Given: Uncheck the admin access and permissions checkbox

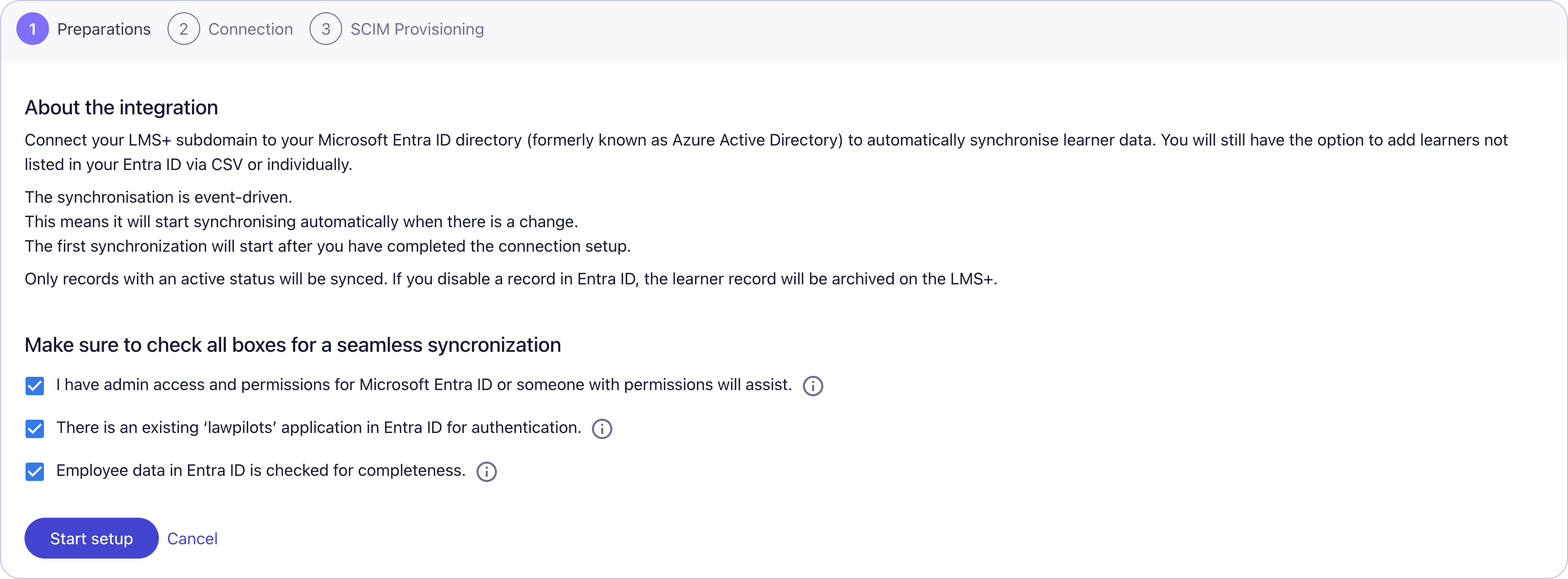Looking at the screenshot, I should point(35,385).
